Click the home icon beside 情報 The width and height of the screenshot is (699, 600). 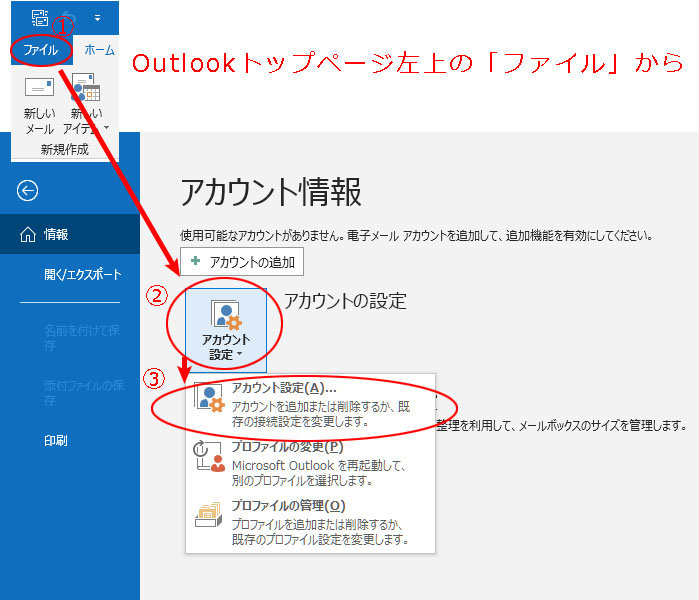point(28,234)
